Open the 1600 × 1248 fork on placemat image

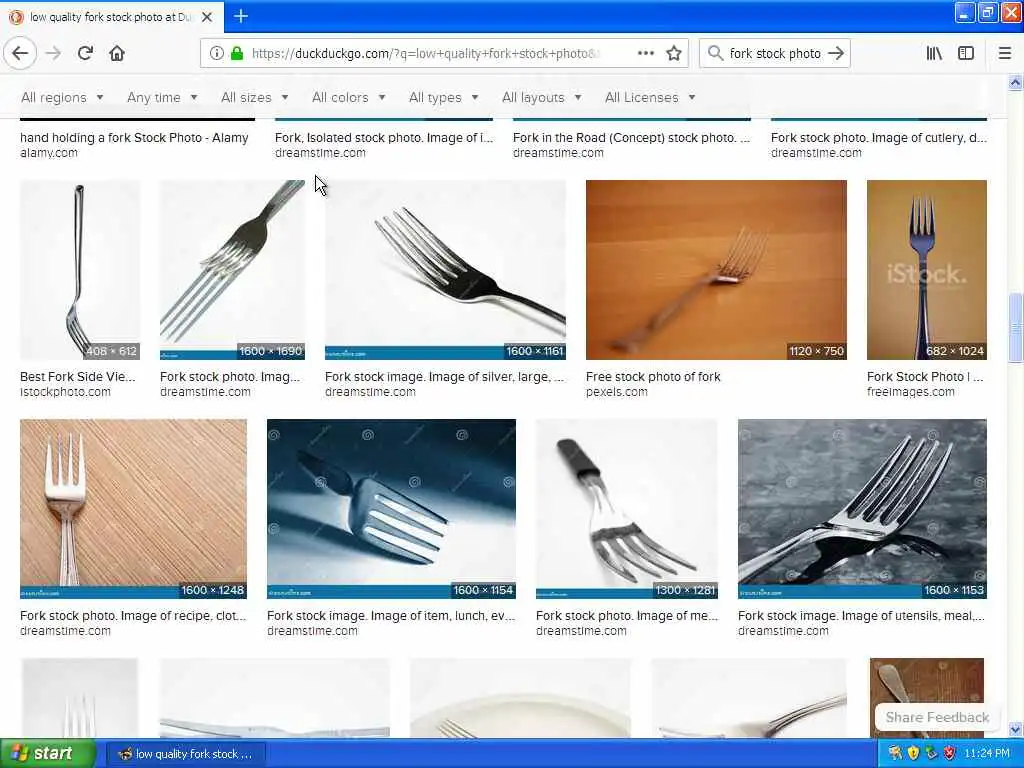133,509
